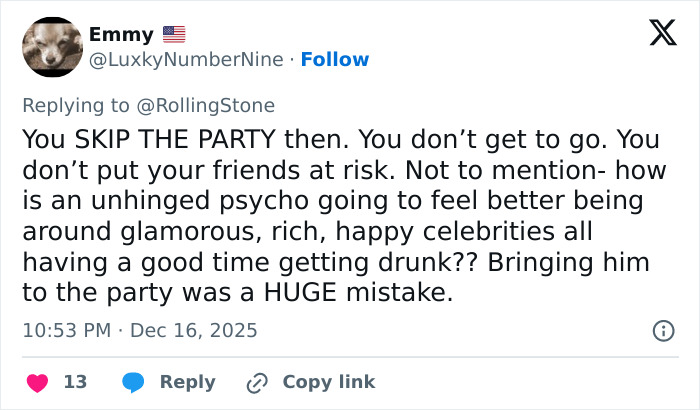Image resolution: width=700 pixels, height=410 pixels.
Task: Click the reply speech bubble icon
Action: click(x=132, y=382)
